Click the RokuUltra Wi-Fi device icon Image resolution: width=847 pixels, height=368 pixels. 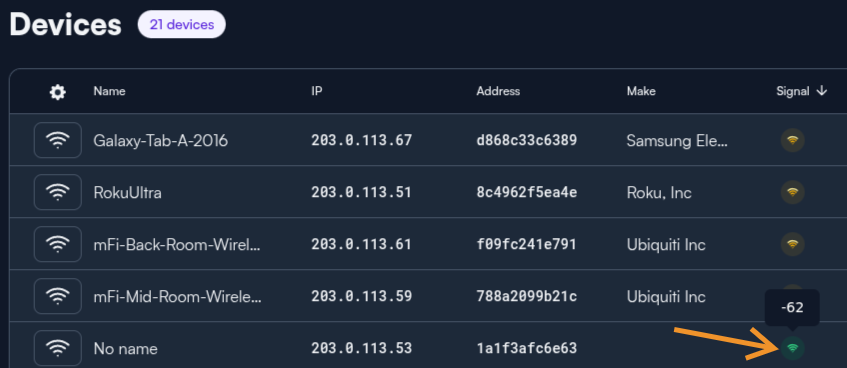pyautogui.click(x=58, y=192)
